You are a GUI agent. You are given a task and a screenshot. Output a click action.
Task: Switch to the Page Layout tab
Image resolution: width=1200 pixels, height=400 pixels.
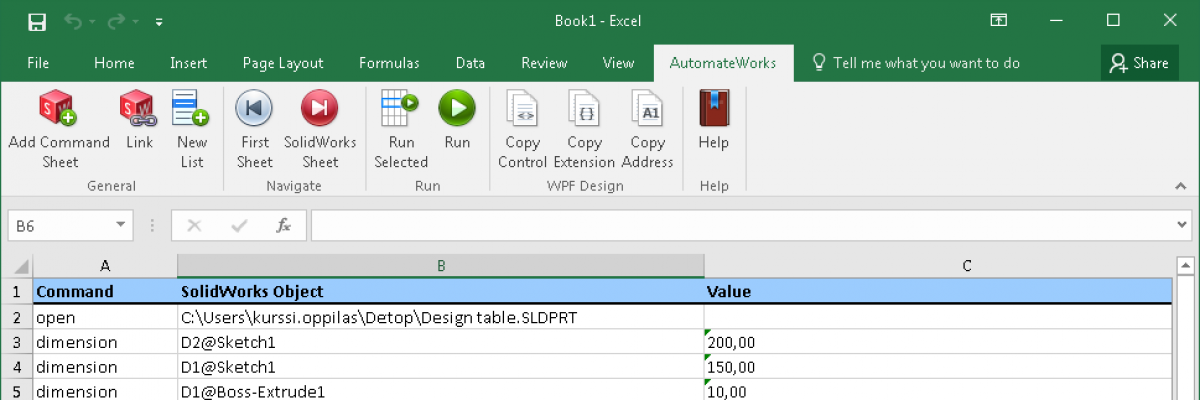282,62
